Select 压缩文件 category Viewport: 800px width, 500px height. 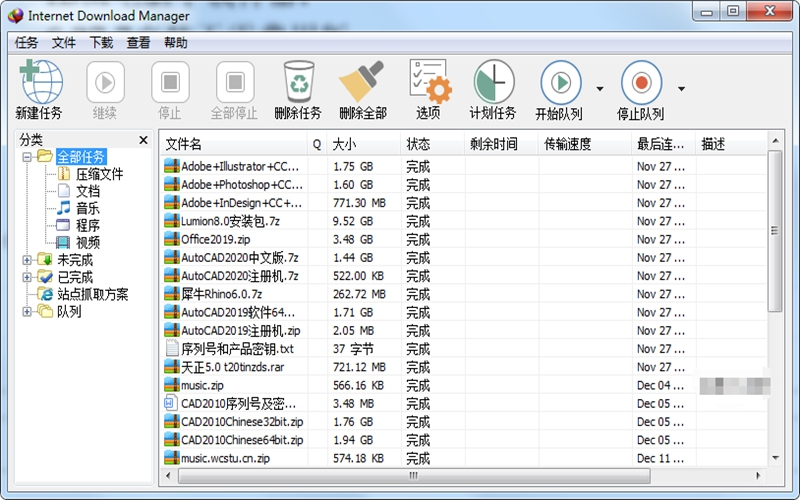coord(99,174)
